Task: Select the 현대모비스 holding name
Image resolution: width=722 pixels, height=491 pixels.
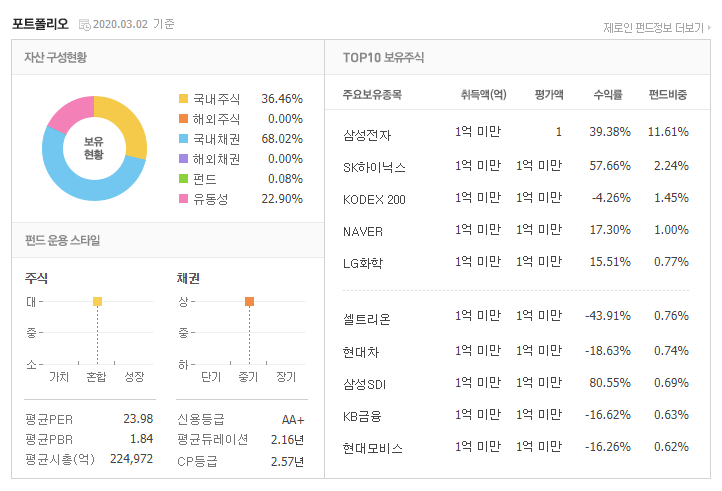Action: click(373, 449)
